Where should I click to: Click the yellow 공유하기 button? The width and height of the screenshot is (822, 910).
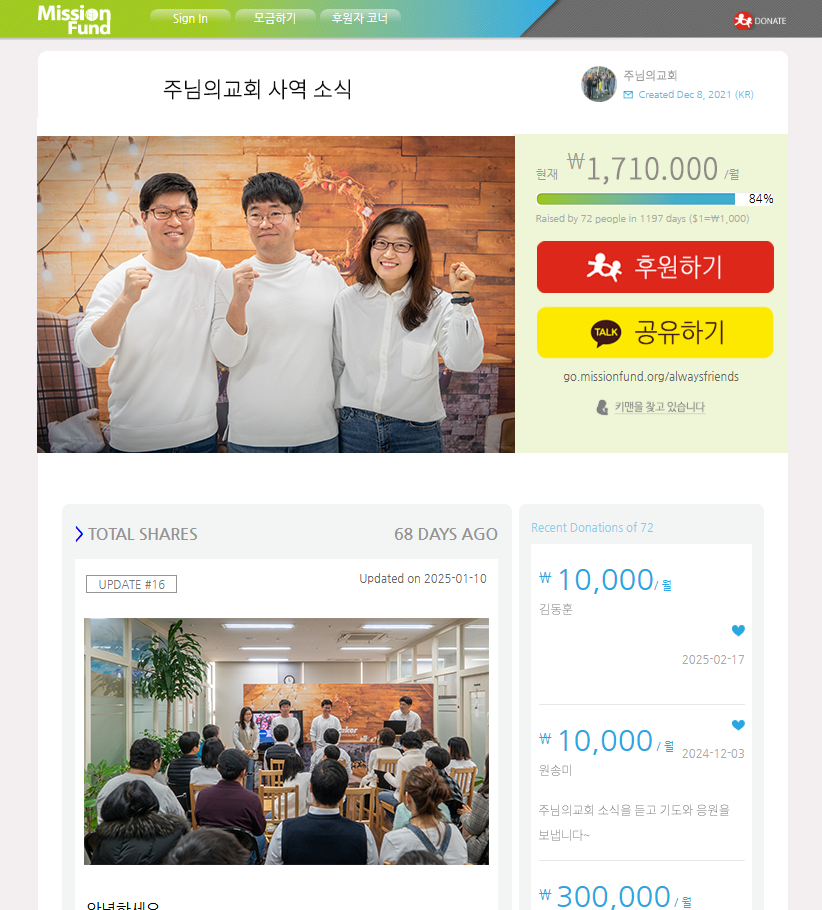coord(655,333)
